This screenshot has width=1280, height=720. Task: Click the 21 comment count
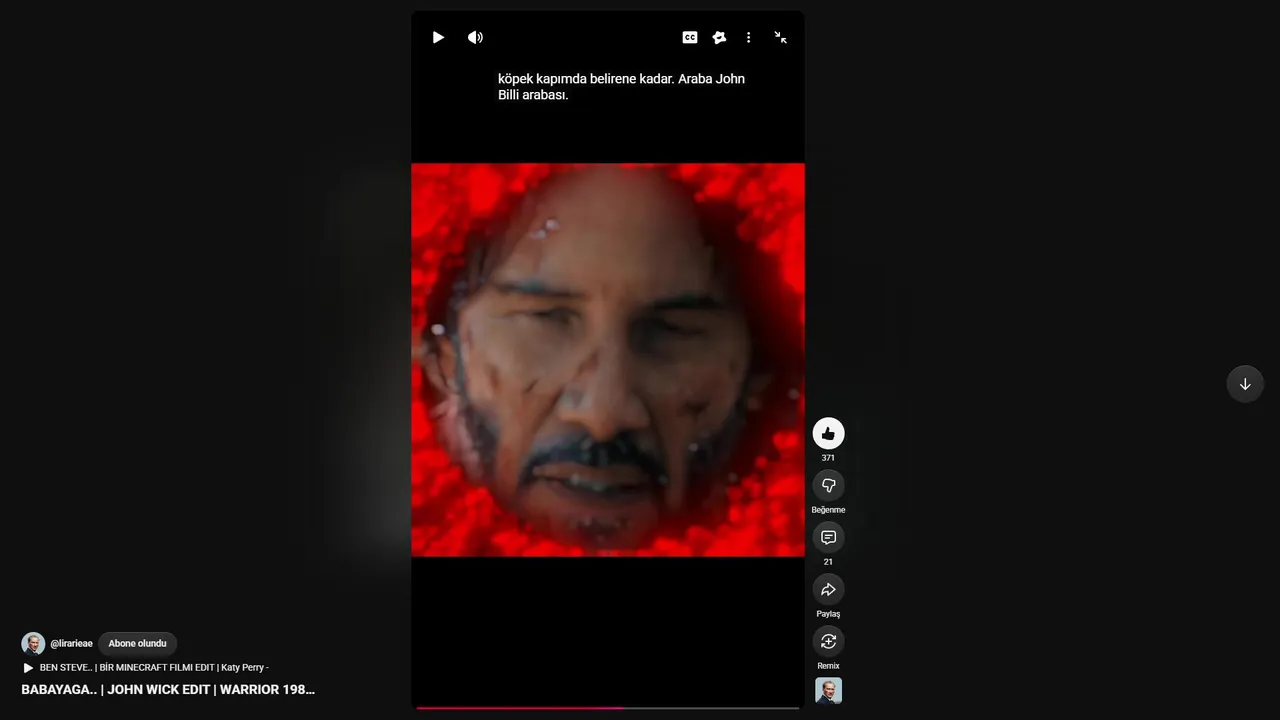pos(828,562)
